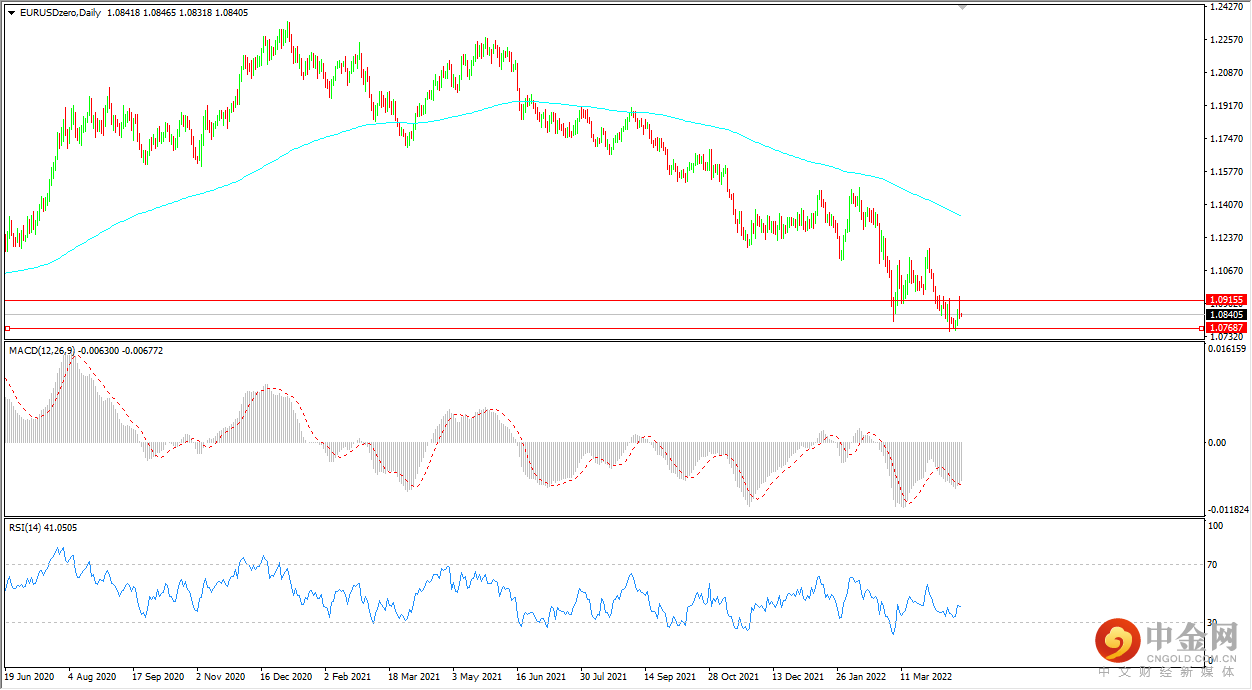
Task: Click the 中金网 watermark text
Action: 1190,636
